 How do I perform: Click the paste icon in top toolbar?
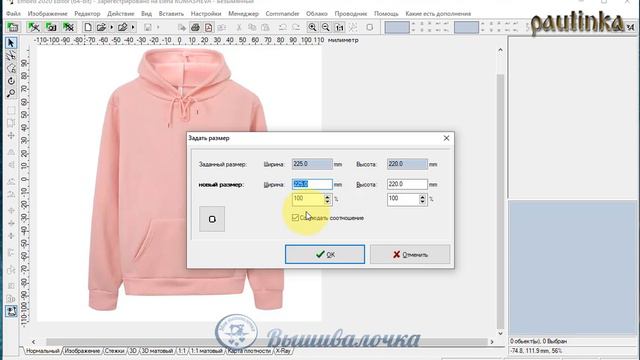coord(265,27)
